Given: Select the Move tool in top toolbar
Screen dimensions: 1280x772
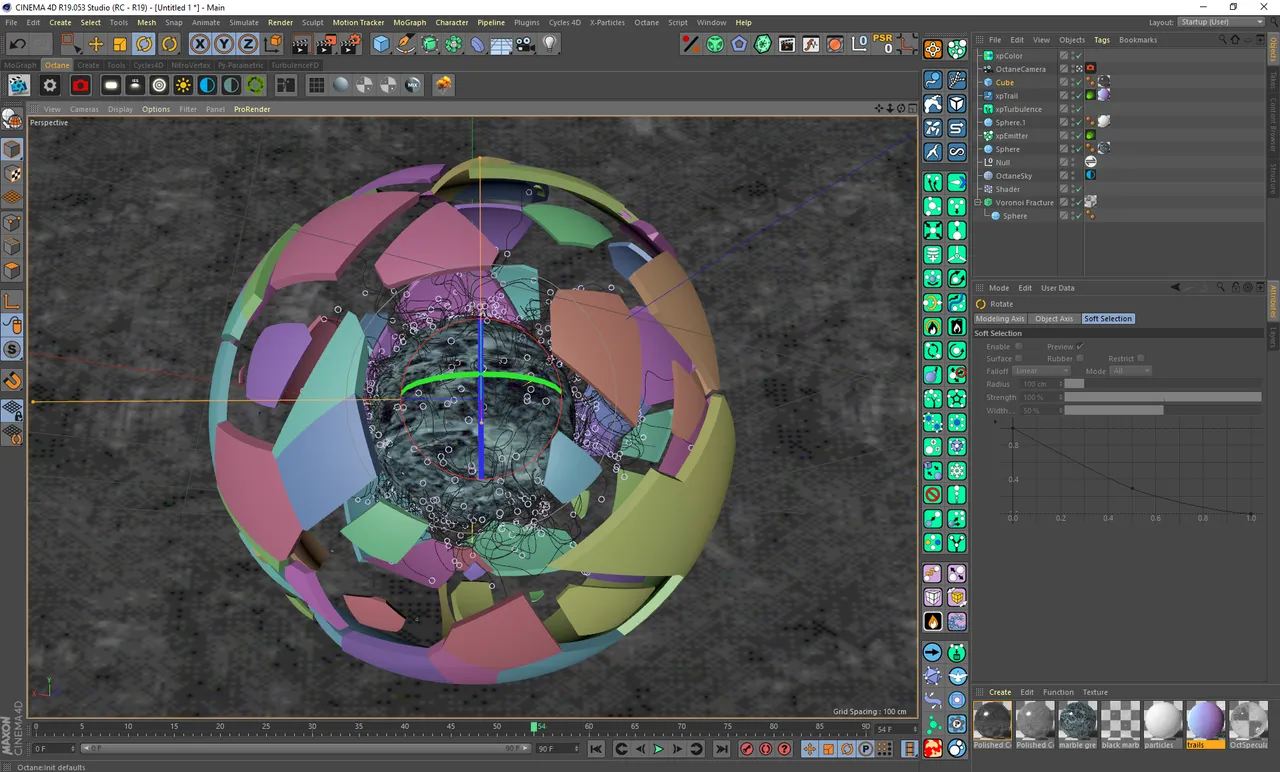Looking at the screenshot, I should (96, 44).
